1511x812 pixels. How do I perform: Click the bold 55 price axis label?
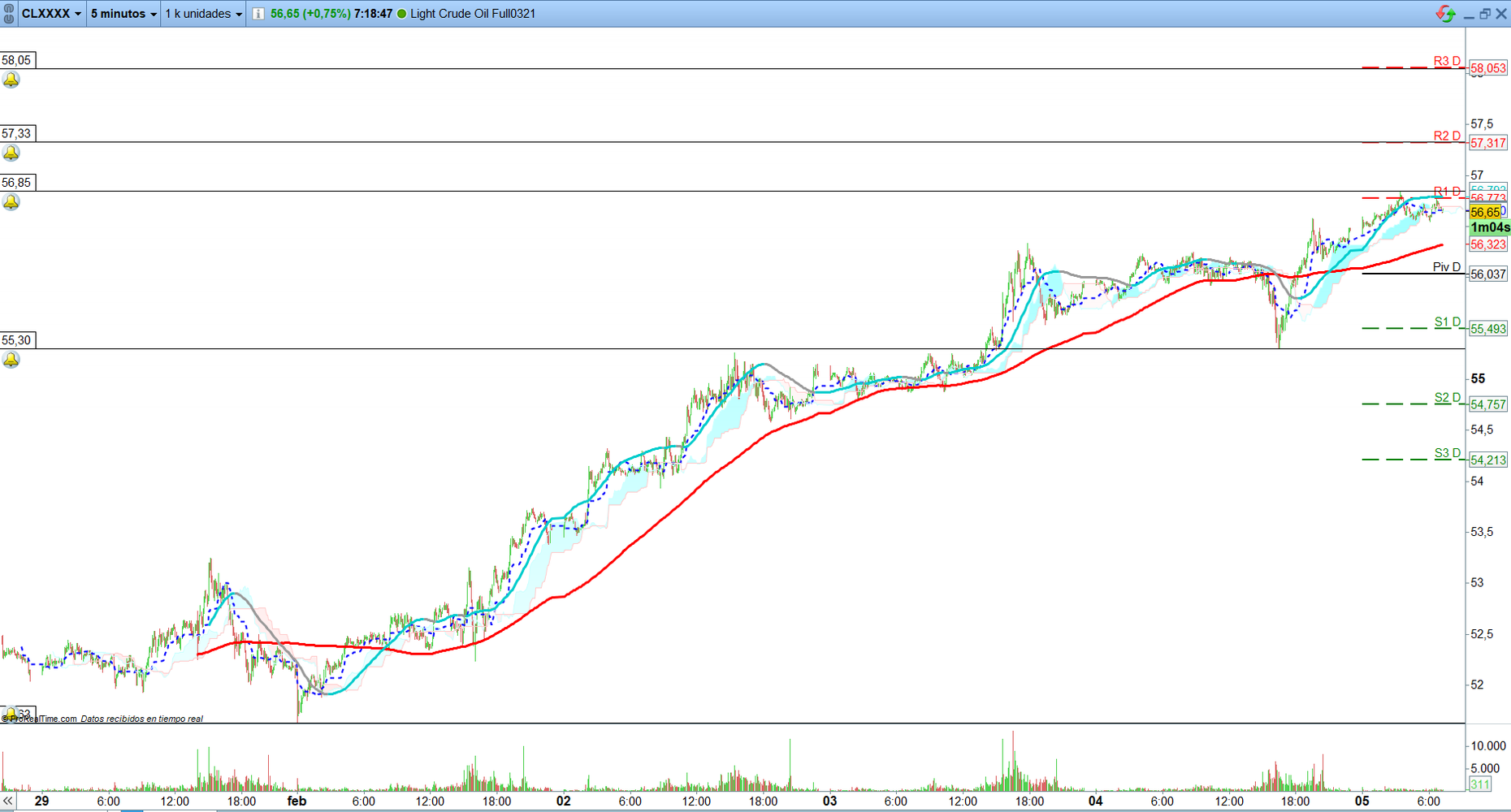coord(1478,378)
